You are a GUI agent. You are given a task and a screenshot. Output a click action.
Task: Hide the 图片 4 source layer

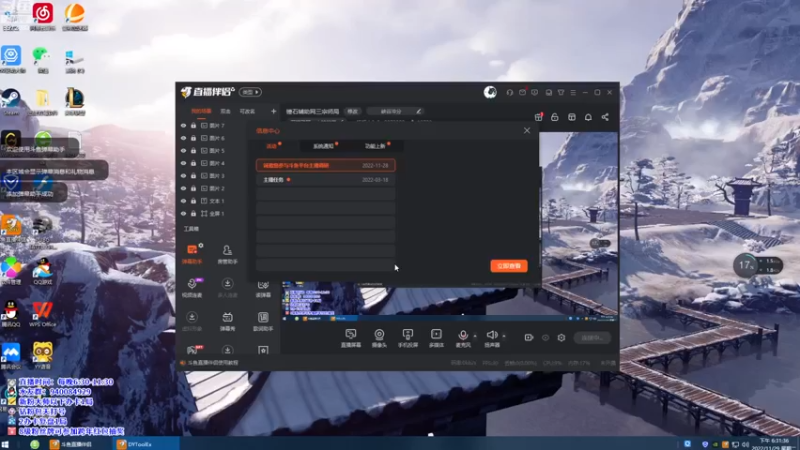click(x=183, y=163)
